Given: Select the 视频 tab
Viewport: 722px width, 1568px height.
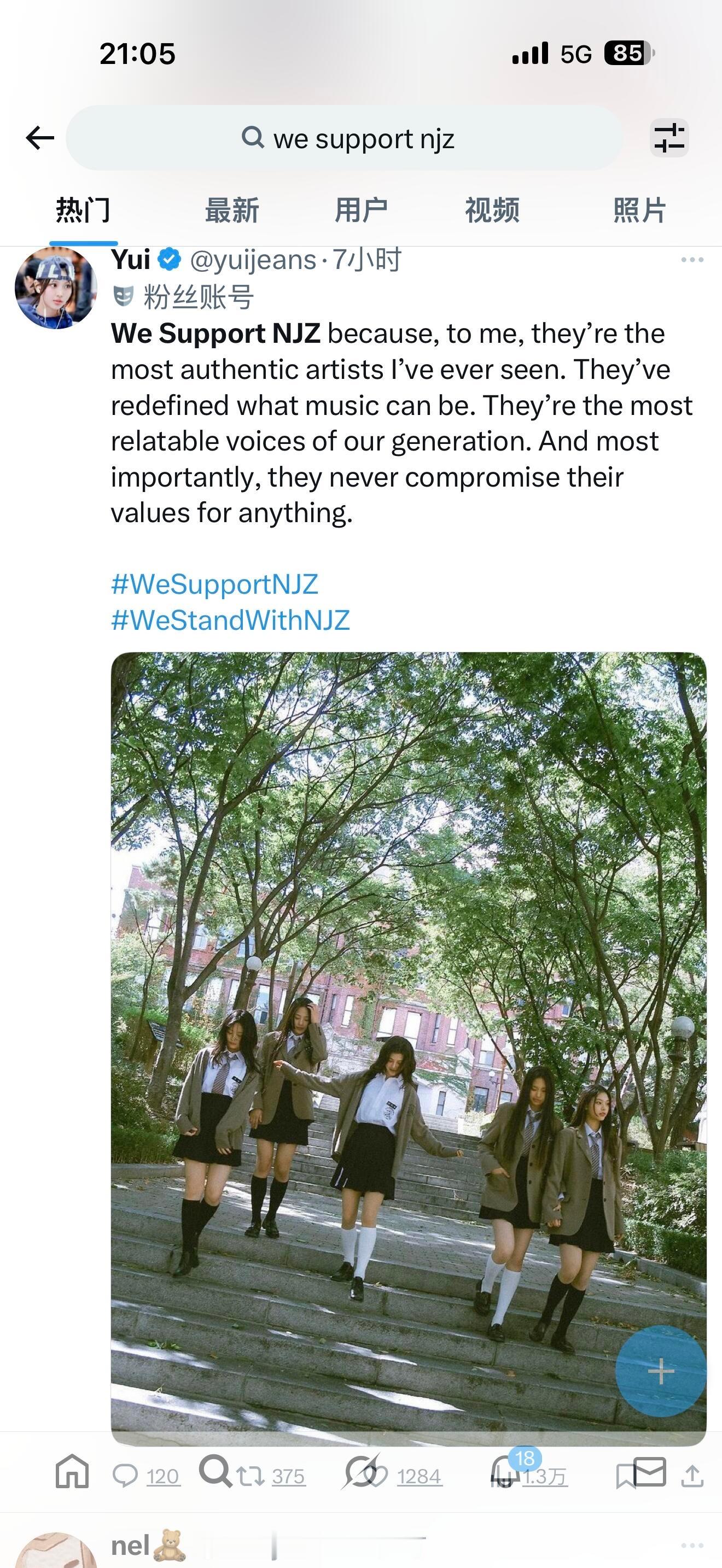Looking at the screenshot, I should coord(492,210).
